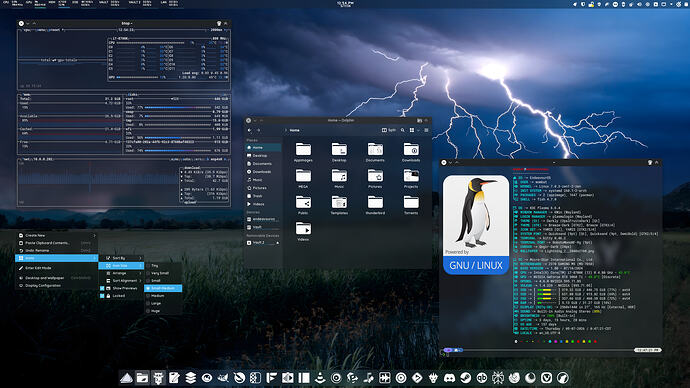Screen dimensions: 690x388
Task: Click the spider-shaped icon in the dock
Action: click(498, 377)
